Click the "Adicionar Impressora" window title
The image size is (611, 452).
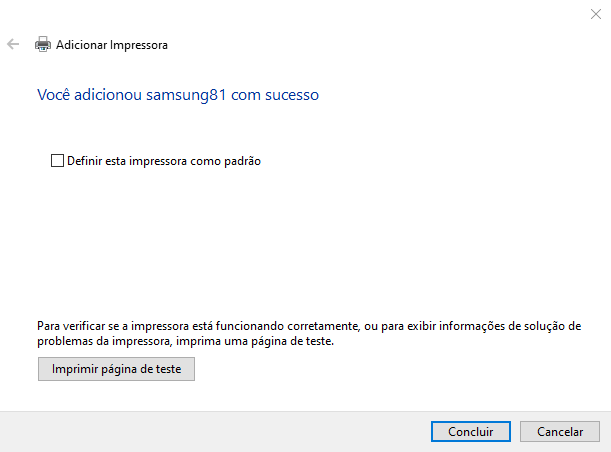112,45
